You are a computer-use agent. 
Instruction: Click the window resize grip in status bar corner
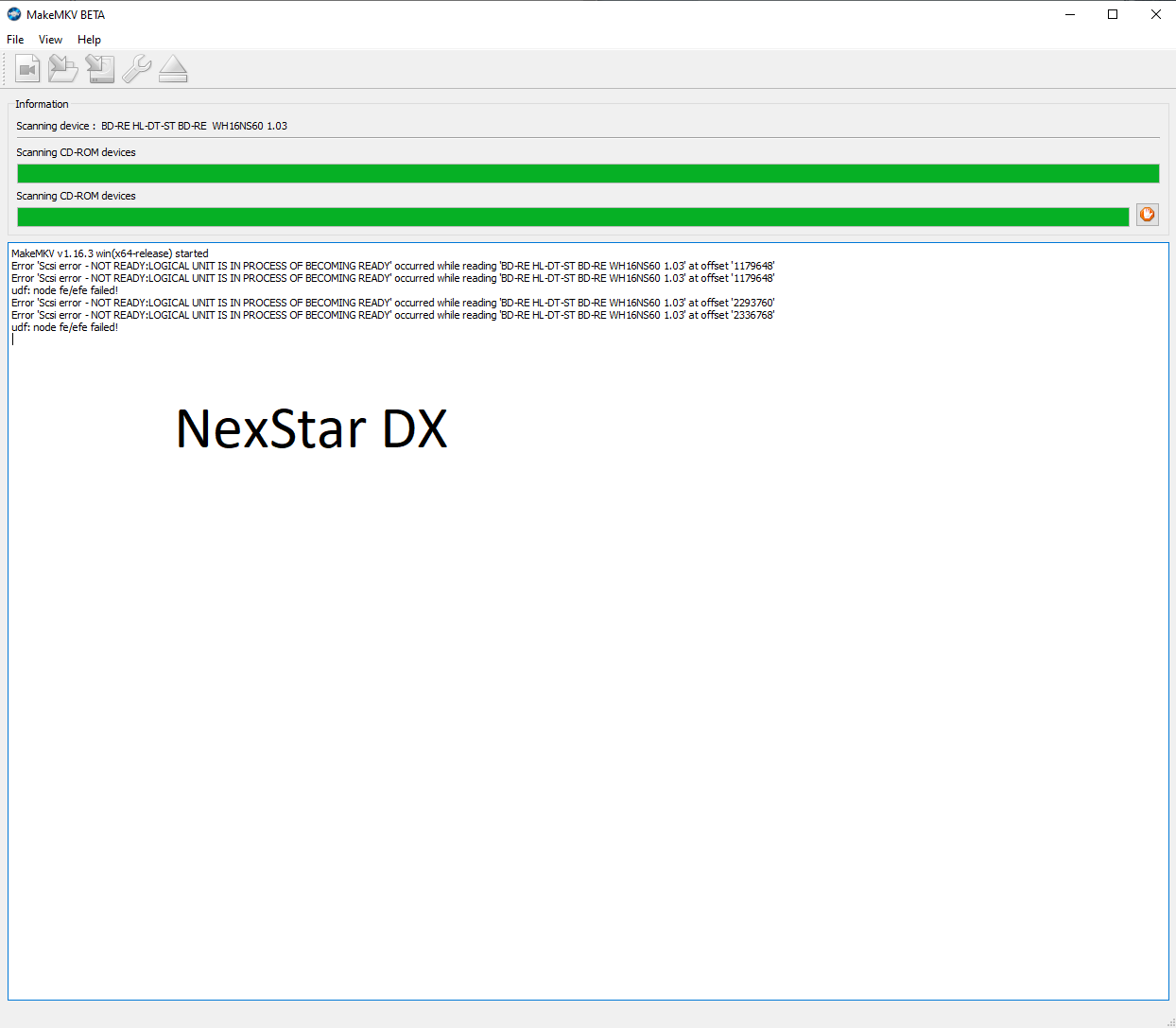(1170, 1022)
